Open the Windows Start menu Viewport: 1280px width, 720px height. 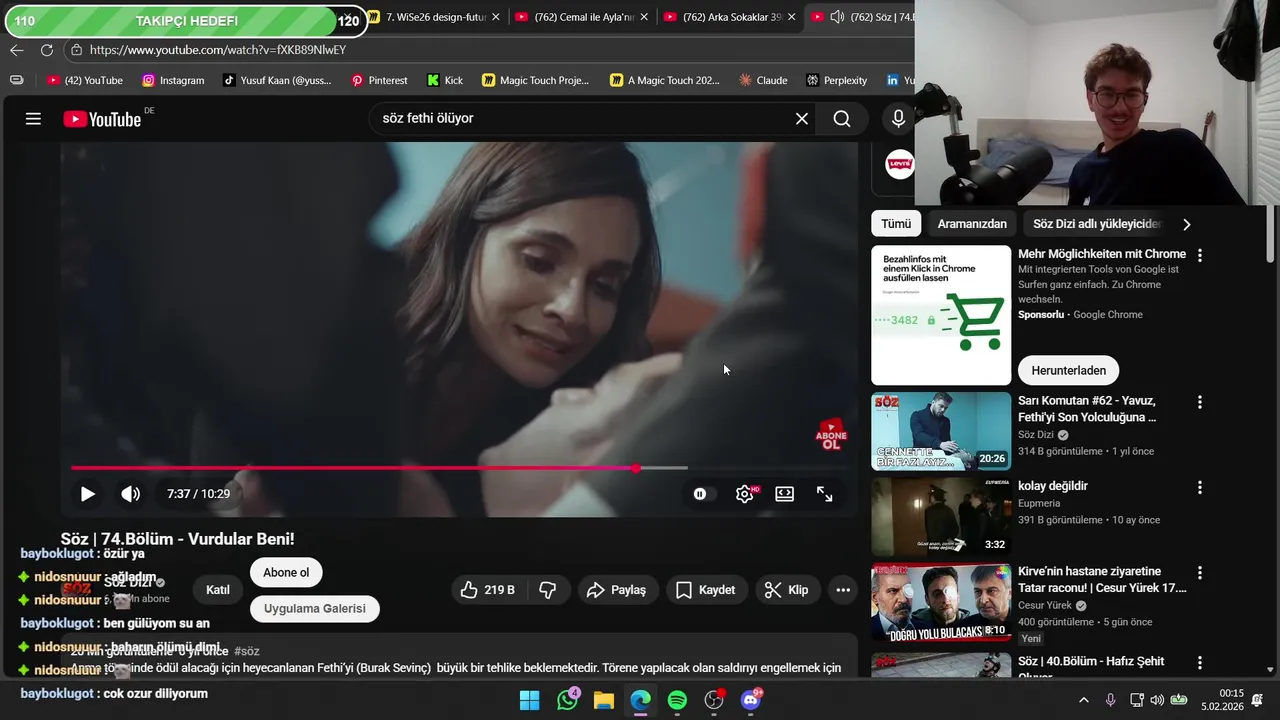tap(530, 700)
